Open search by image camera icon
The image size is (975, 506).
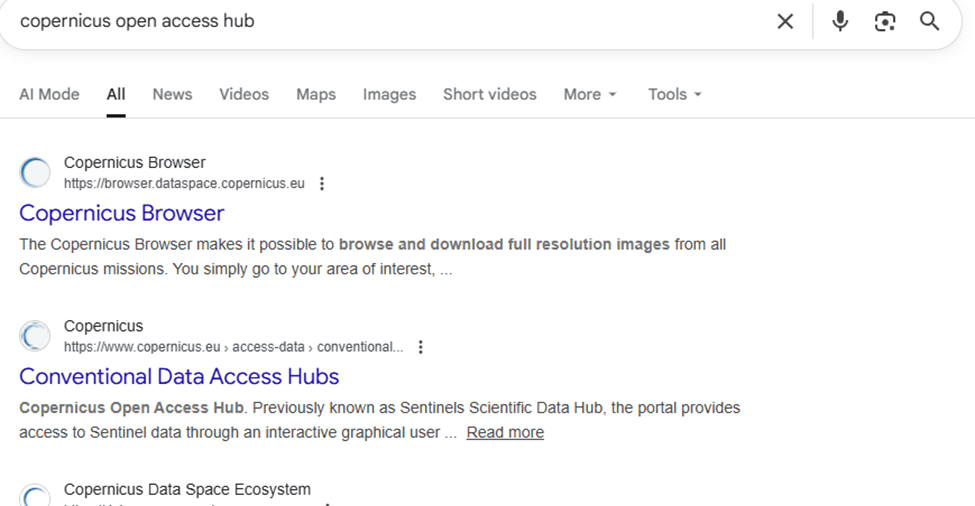(885, 21)
